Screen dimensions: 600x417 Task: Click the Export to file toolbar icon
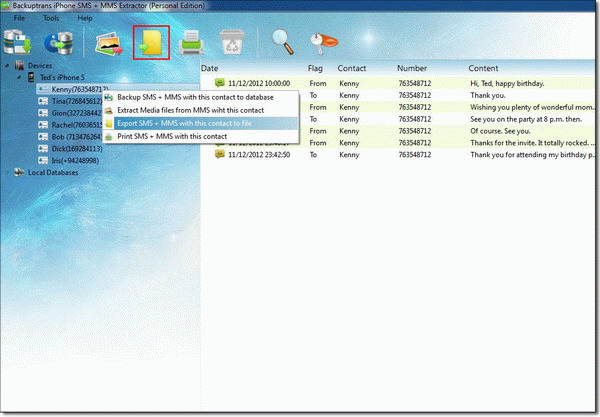151,43
